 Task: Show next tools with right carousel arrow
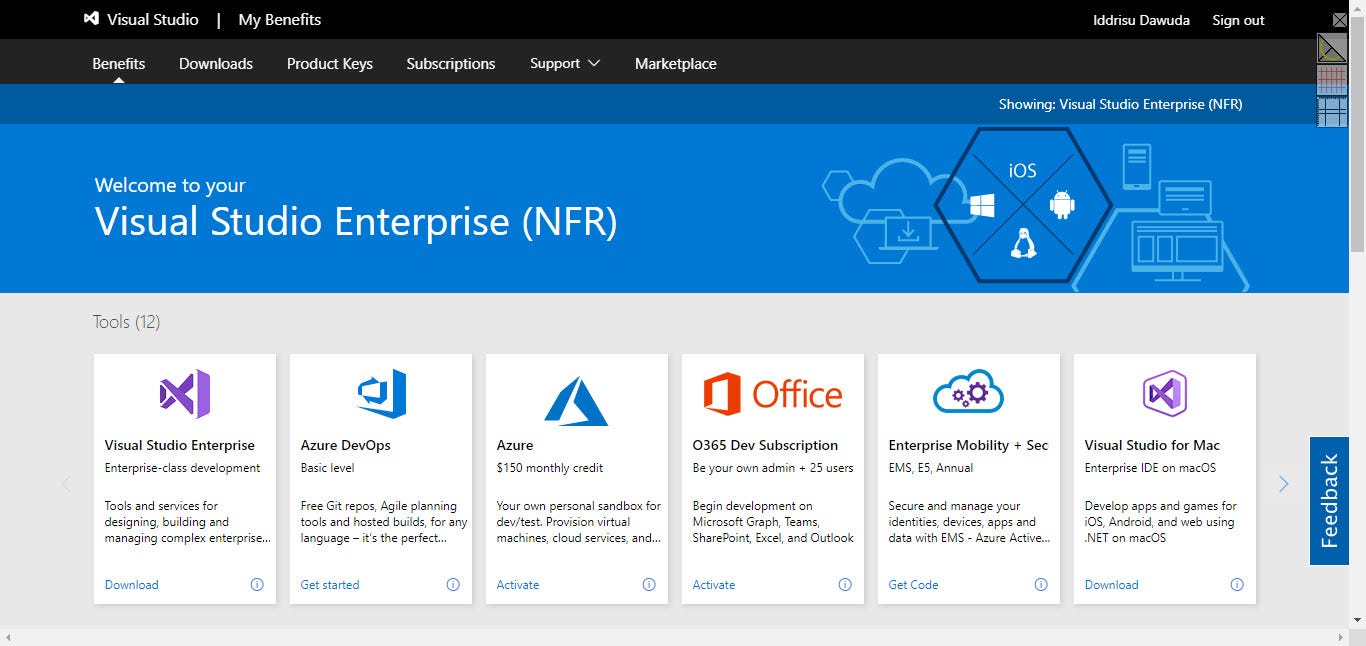(1284, 484)
